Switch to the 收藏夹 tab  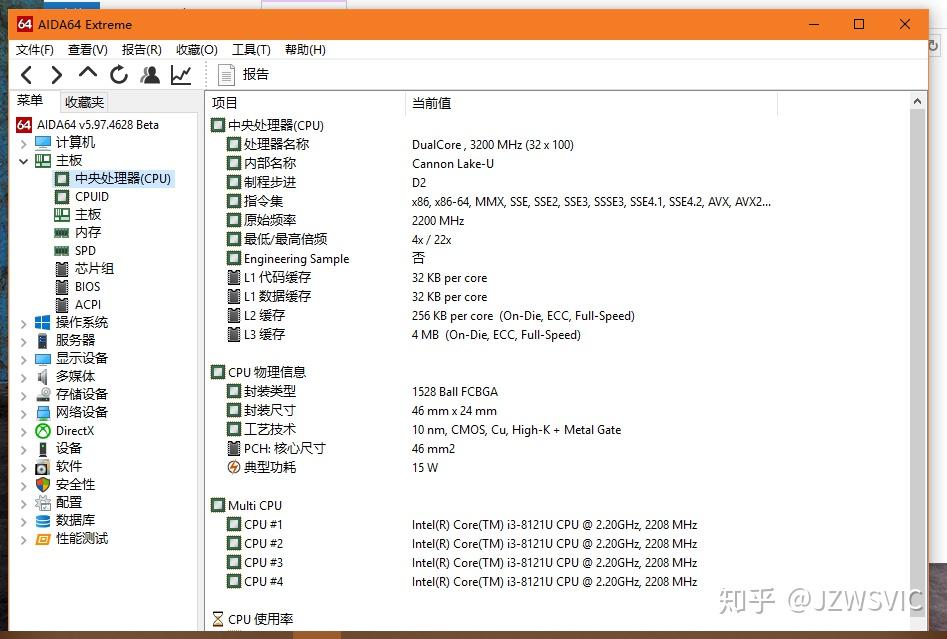coord(84,101)
